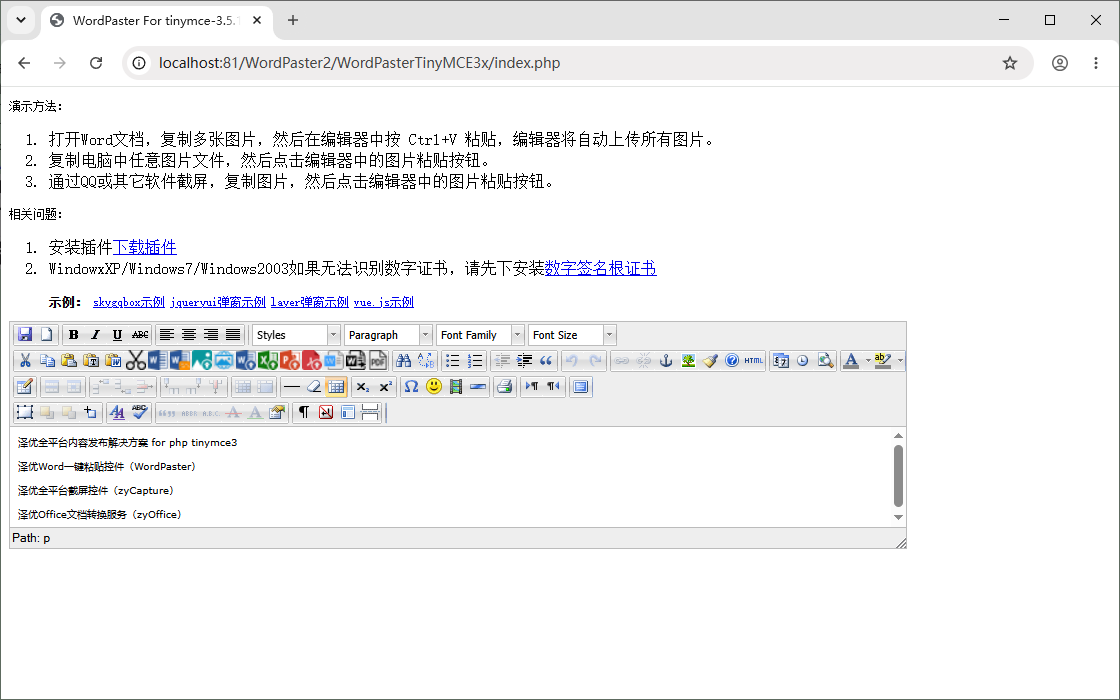Toggle Underline formatting
1120x700 pixels.
(x=117, y=334)
